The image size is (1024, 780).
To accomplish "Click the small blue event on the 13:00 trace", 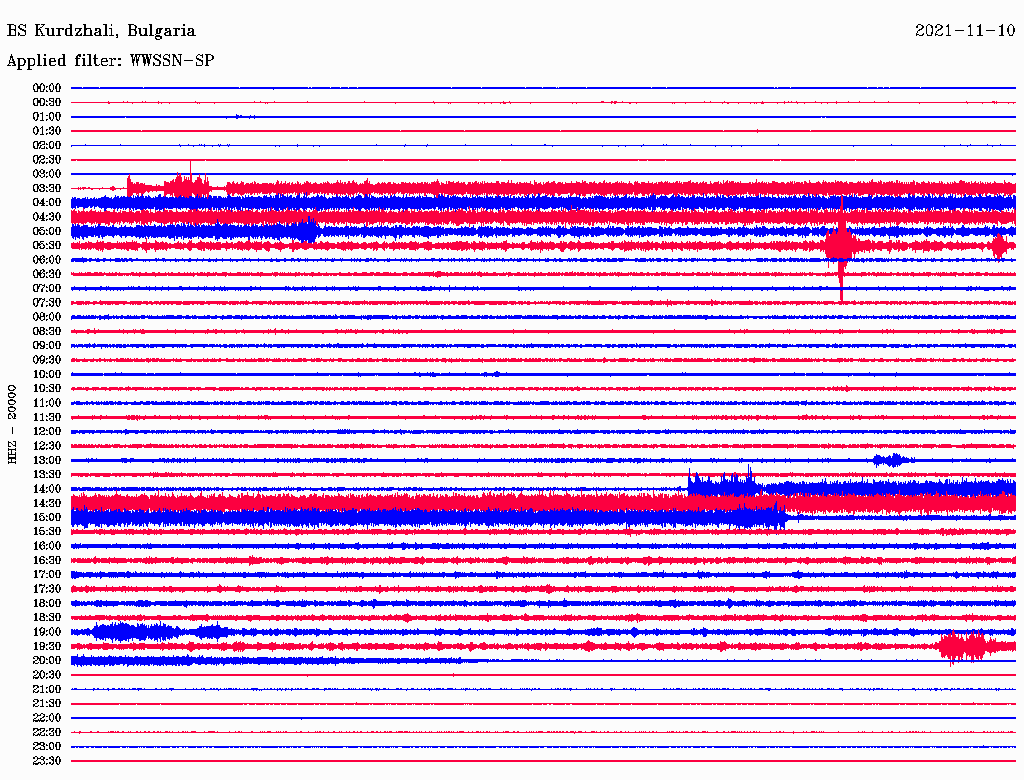I will pyautogui.click(x=890, y=460).
